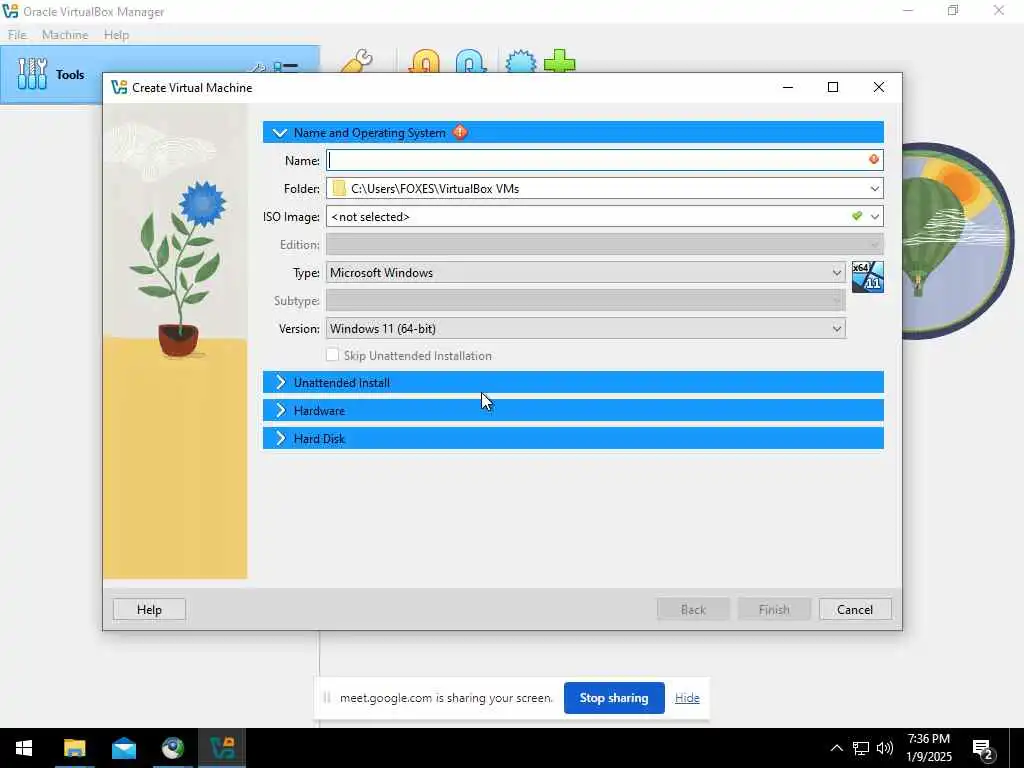Click the Cancel button
1024x768 pixels.
[855, 609]
